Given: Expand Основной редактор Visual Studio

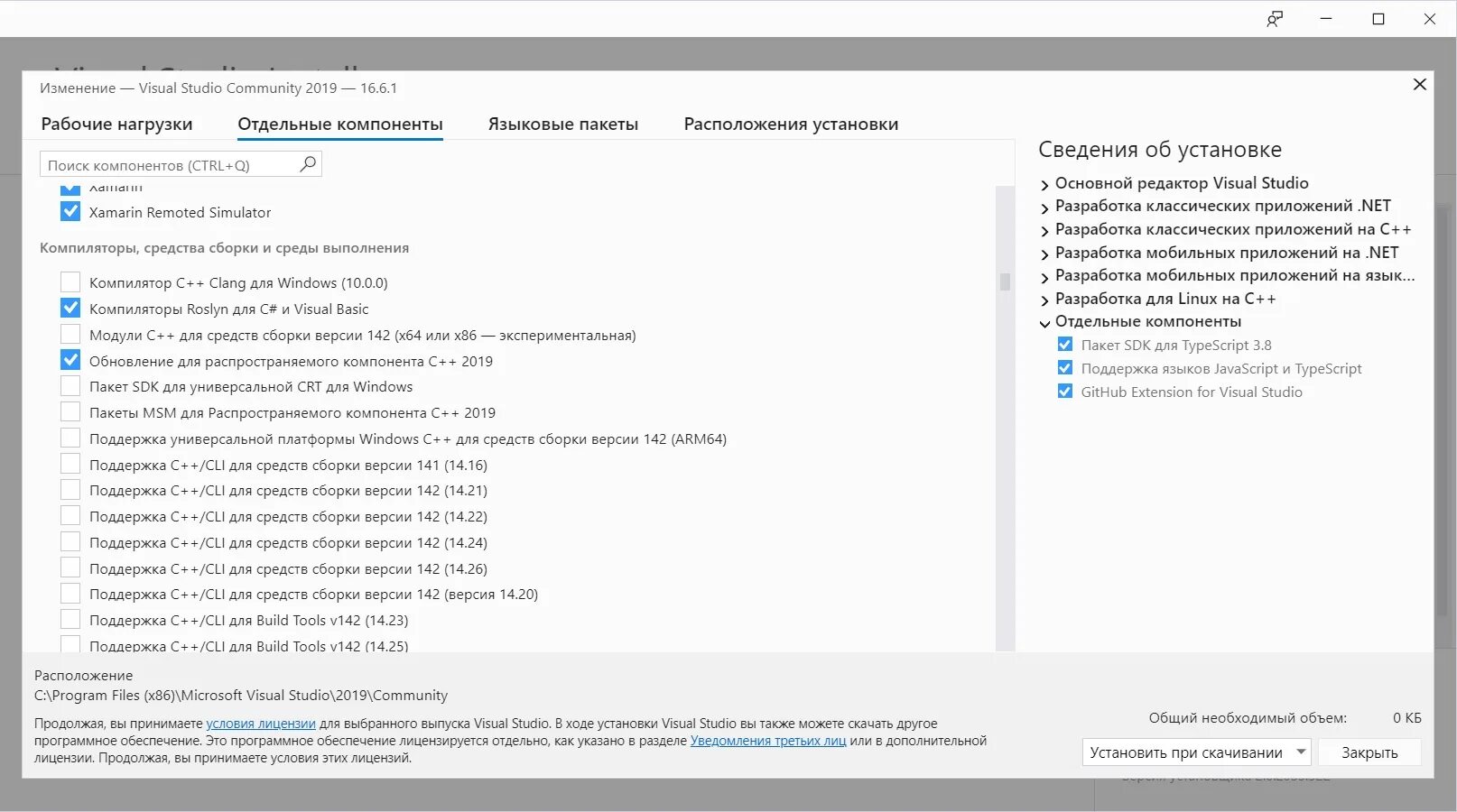Looking at the screenshot, I should pyautogui.click(x=1044, y=184).
